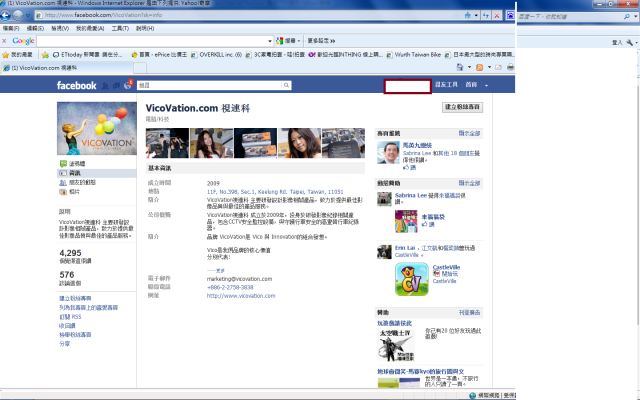Open the 說明(H) menu
The height and width of the screenshot is (400, 640).
pos(145,29)
